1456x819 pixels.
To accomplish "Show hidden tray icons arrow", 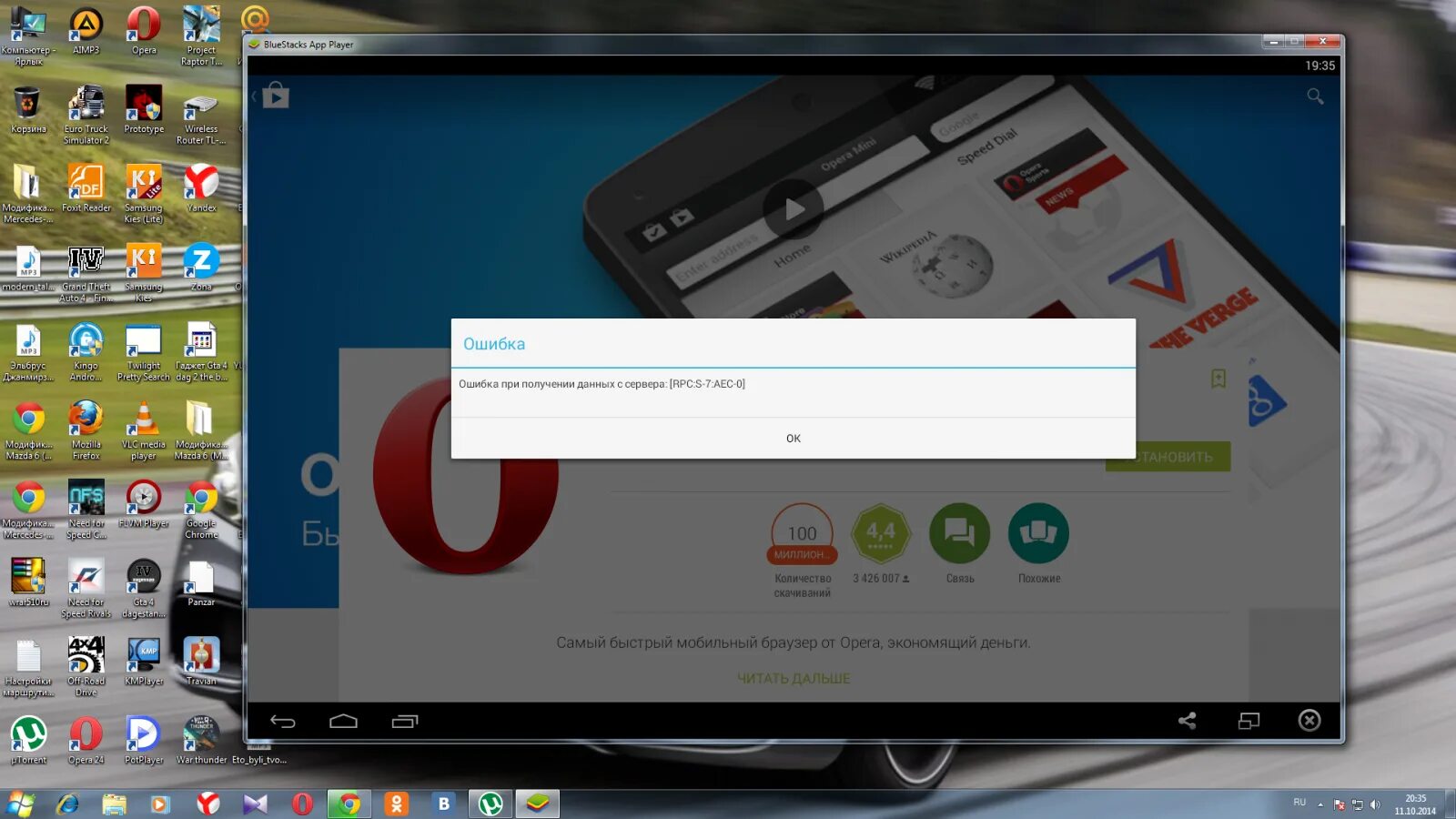I will click(x=1320, y=804).
